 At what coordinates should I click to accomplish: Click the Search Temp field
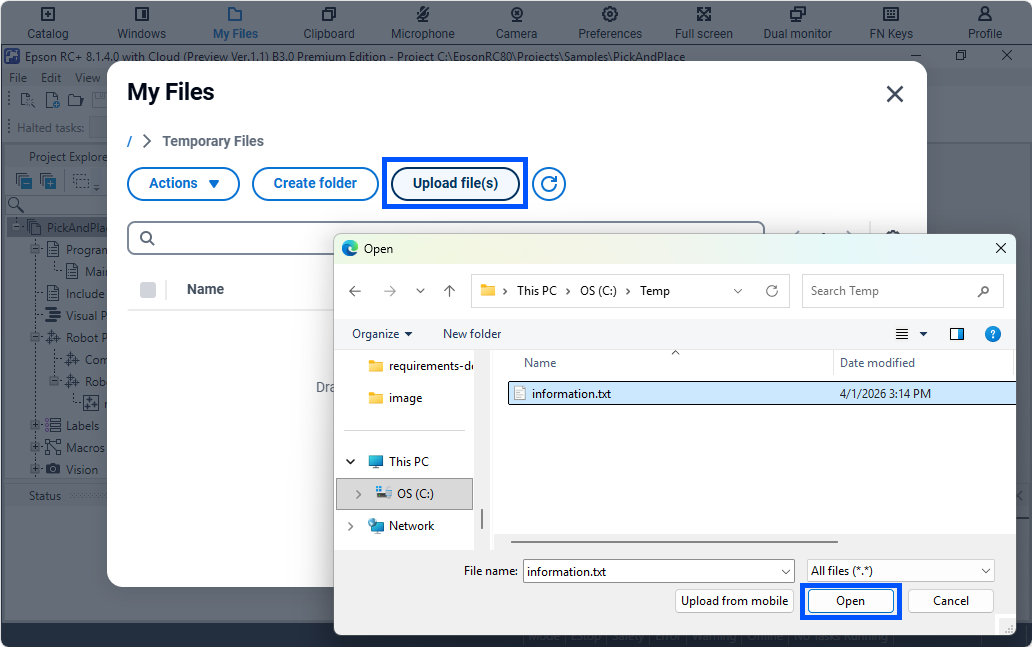tap(902, 291)
